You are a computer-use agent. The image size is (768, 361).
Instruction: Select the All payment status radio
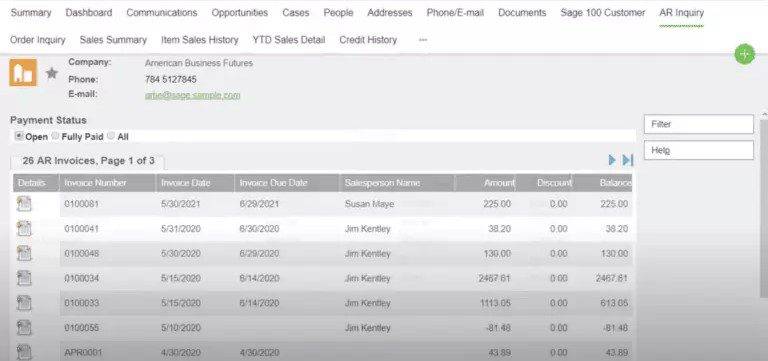pos(111,136)
